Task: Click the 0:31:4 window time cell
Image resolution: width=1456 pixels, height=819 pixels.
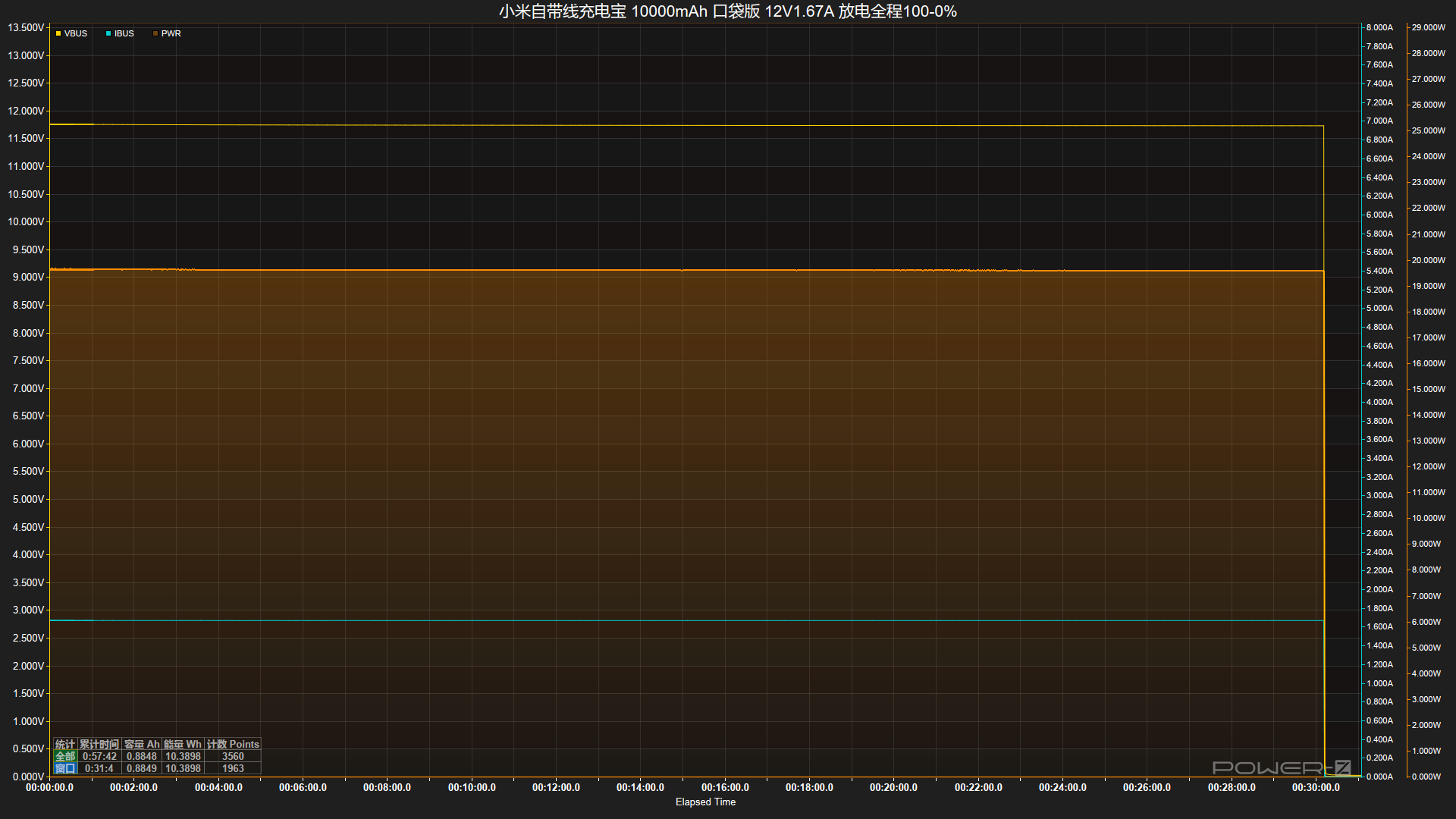Action: [x=99, y=768]
